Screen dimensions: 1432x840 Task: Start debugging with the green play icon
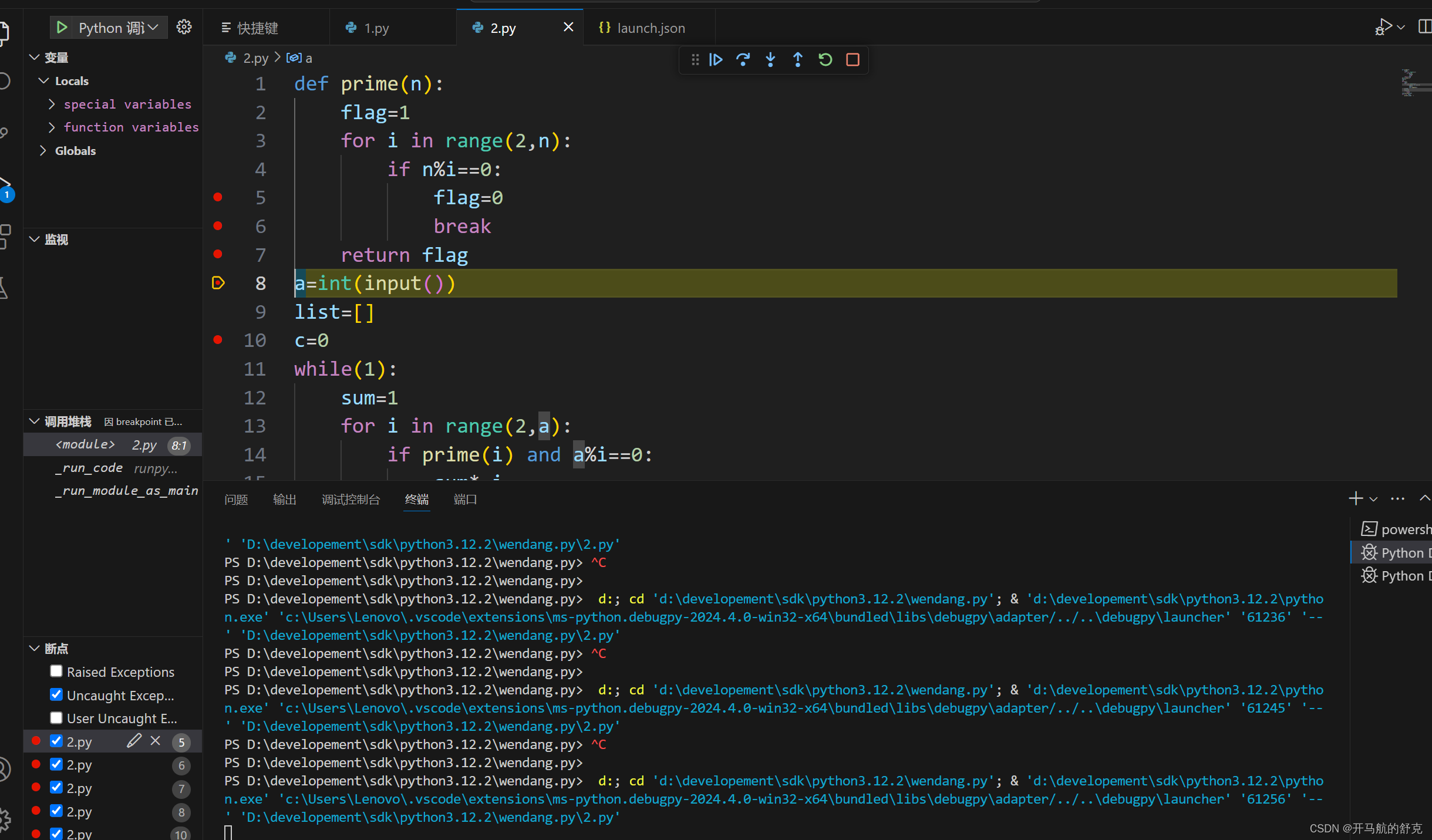(62, 28)
